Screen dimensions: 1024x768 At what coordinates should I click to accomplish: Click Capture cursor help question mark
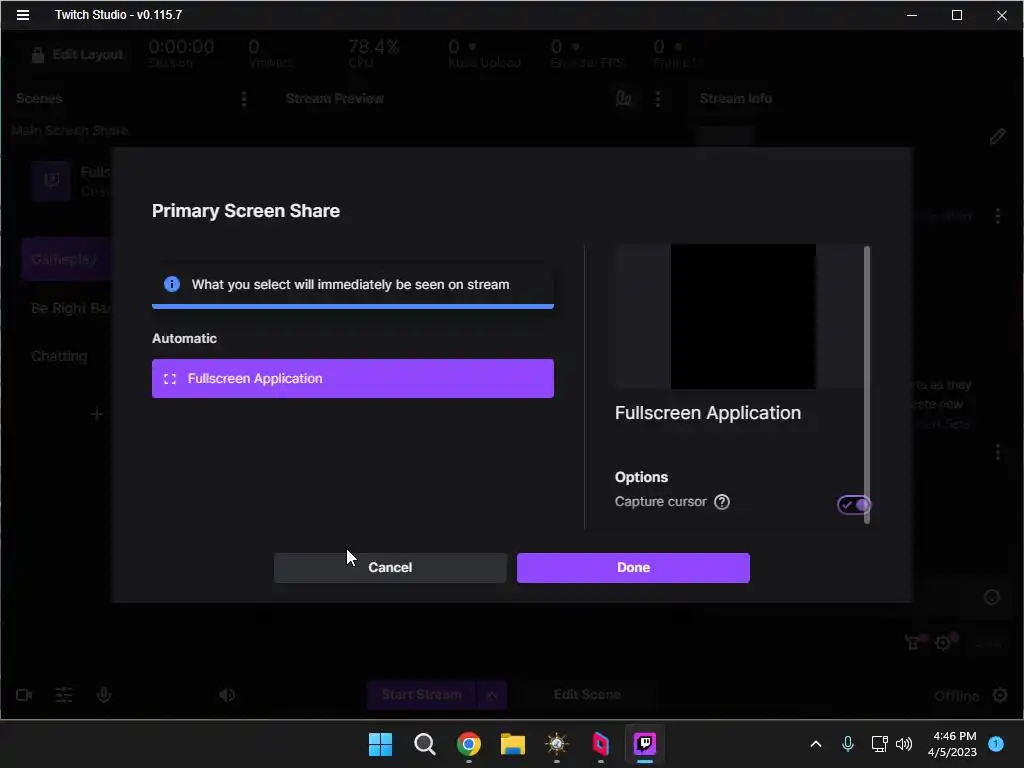(722, 502)
